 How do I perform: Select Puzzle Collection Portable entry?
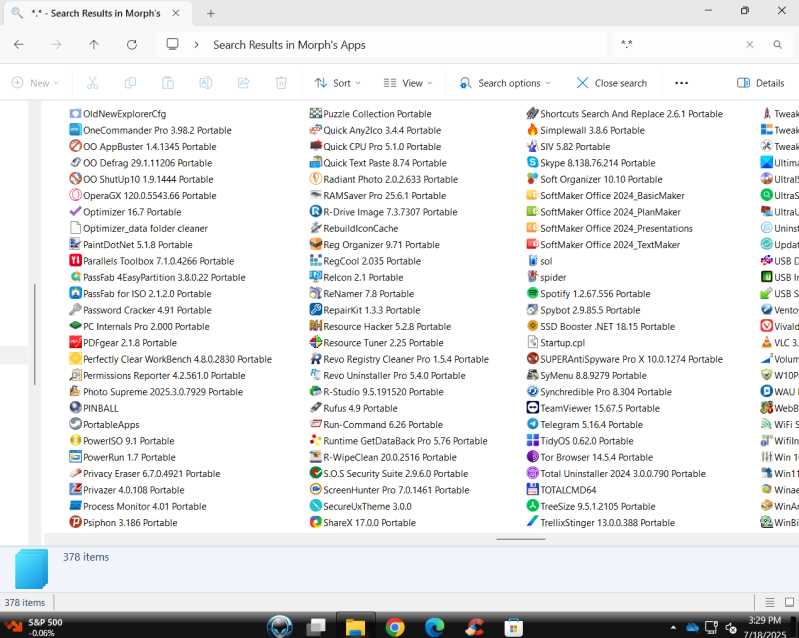pos(370,114)
